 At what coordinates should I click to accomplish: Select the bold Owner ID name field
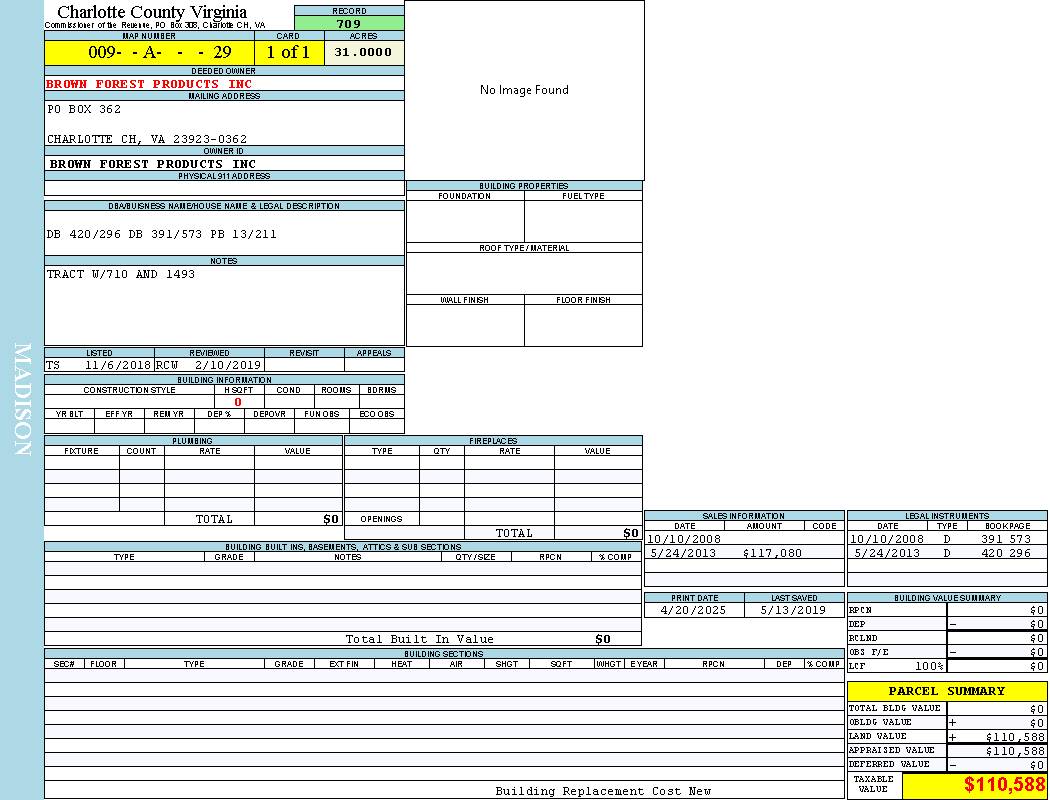pyautogui.click(x=153, y=164)
